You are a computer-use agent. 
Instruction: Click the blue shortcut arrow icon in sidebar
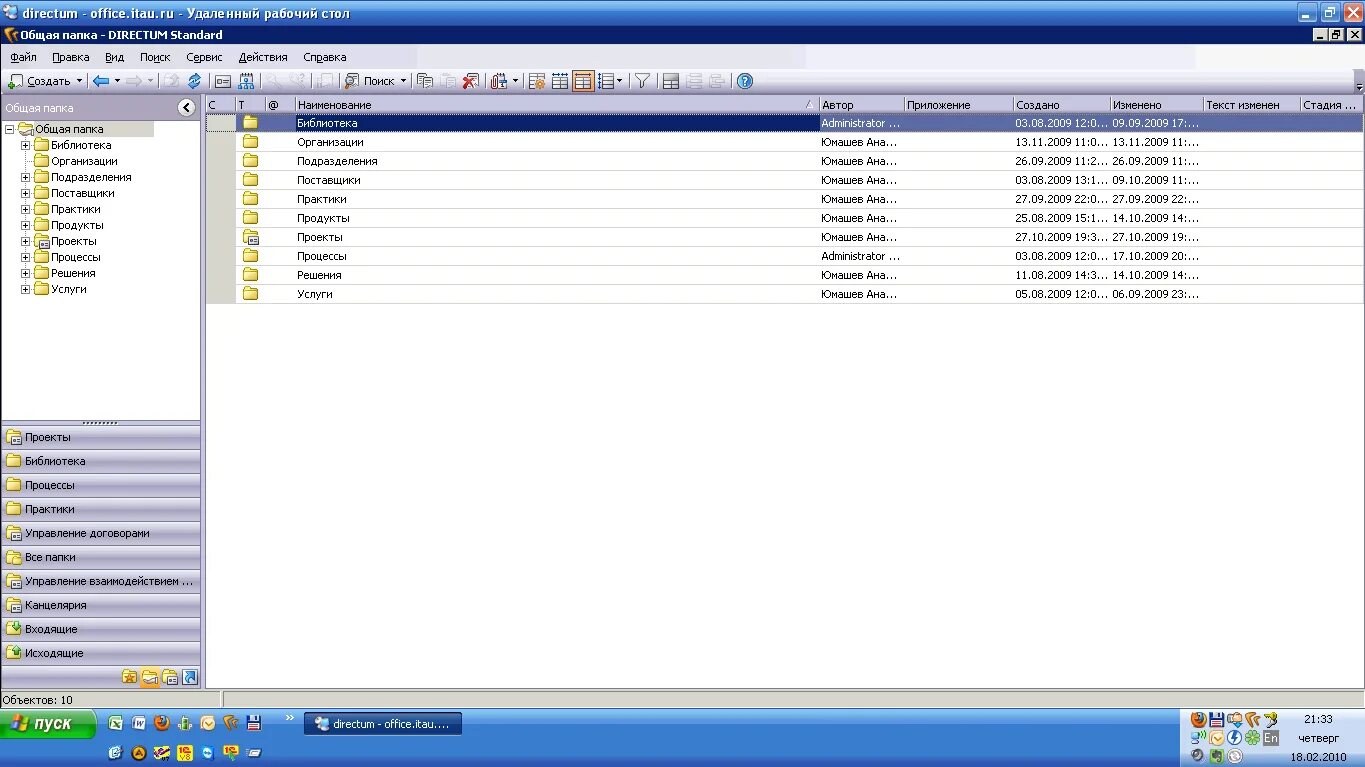[x=190, y=677]
